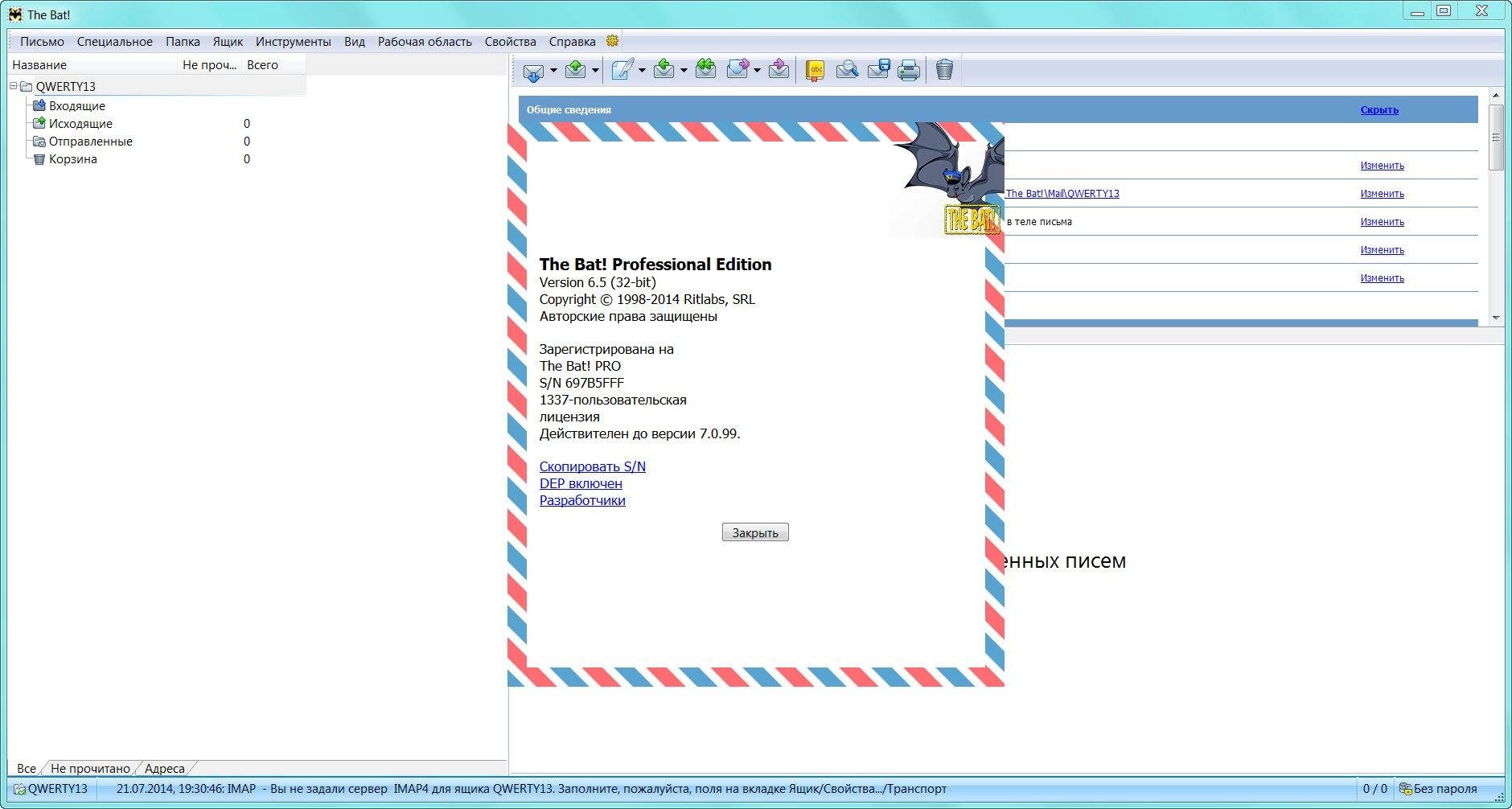
Task: Open the Инструменты menu
Action: click(293, 42)
